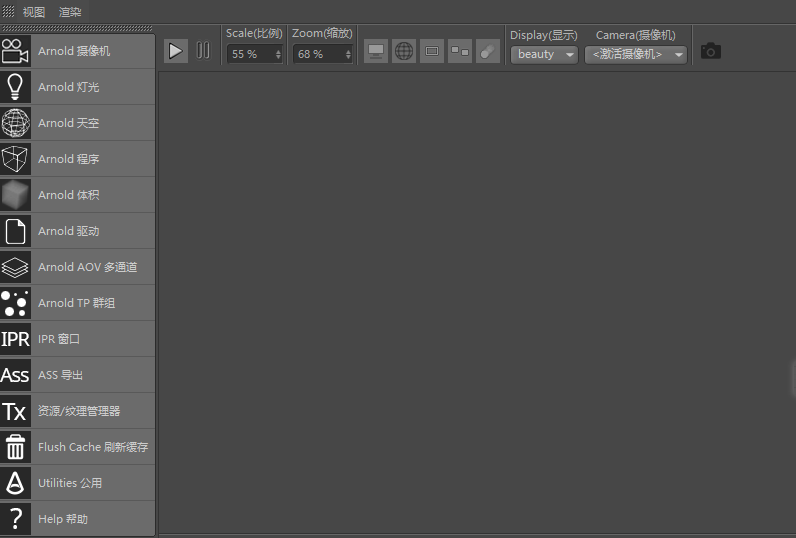Image resolution: width=796 pixels, height=538 pixels.
Task: Click the Flush Cache trash icon
Action: click(x=15, y=447)
